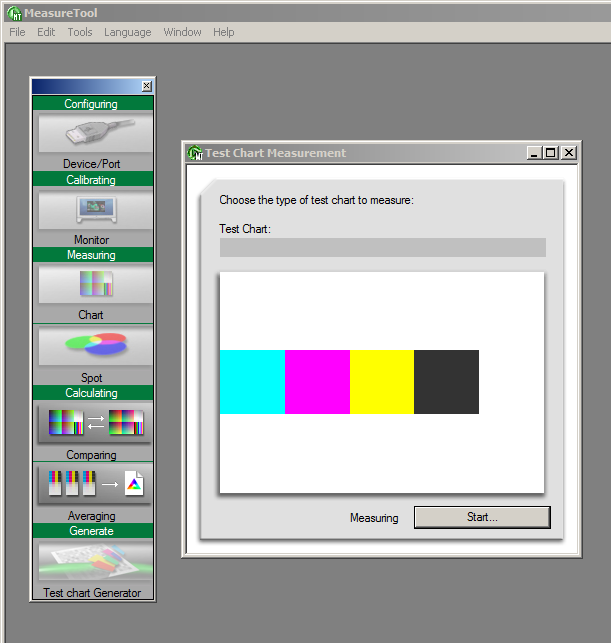Click the Test chart Generator label
Viewport: 611px width, 643px height.
pyautogui.click(x=92, y=593)
